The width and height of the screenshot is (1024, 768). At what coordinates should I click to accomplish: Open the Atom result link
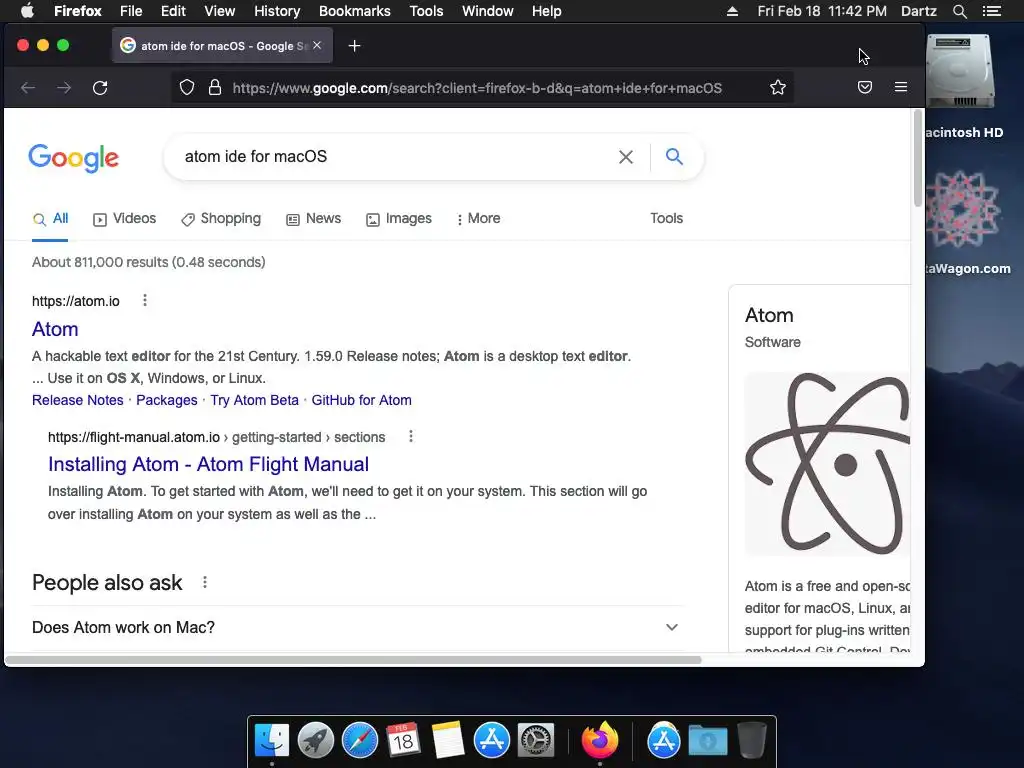55,329
